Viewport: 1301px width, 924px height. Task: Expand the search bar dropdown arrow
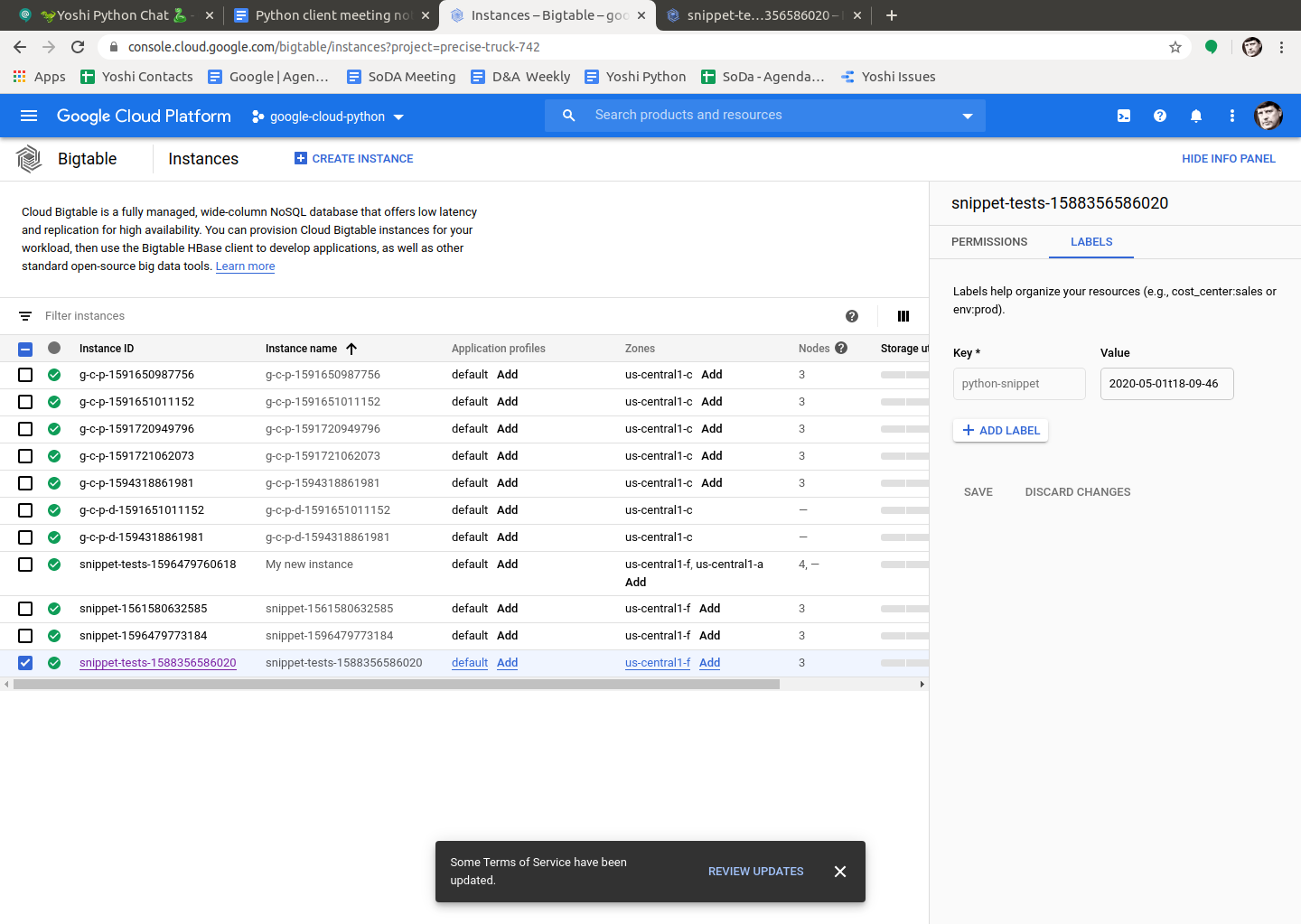968,116
